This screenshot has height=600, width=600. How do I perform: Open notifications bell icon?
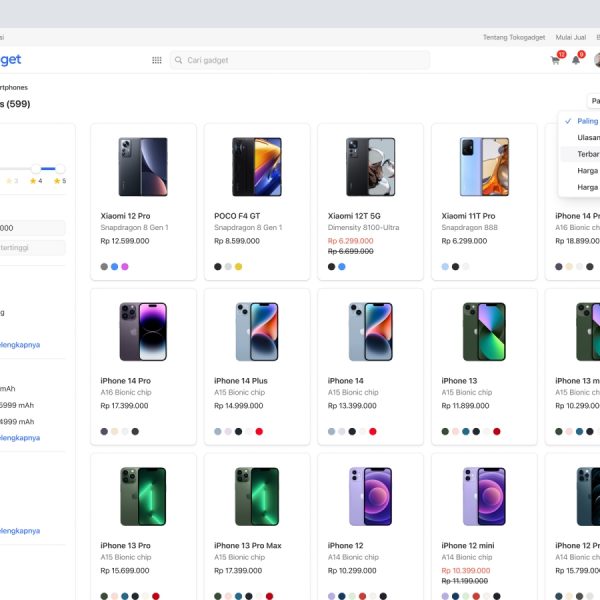click(576, 60)
